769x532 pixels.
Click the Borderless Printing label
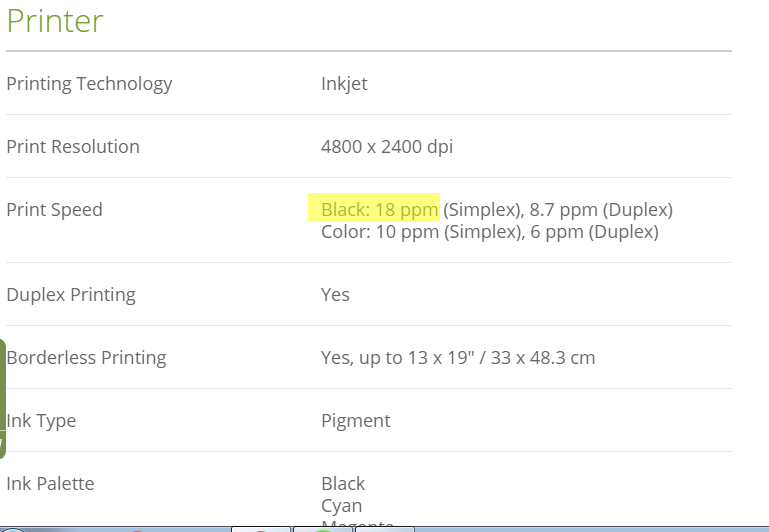86,358
